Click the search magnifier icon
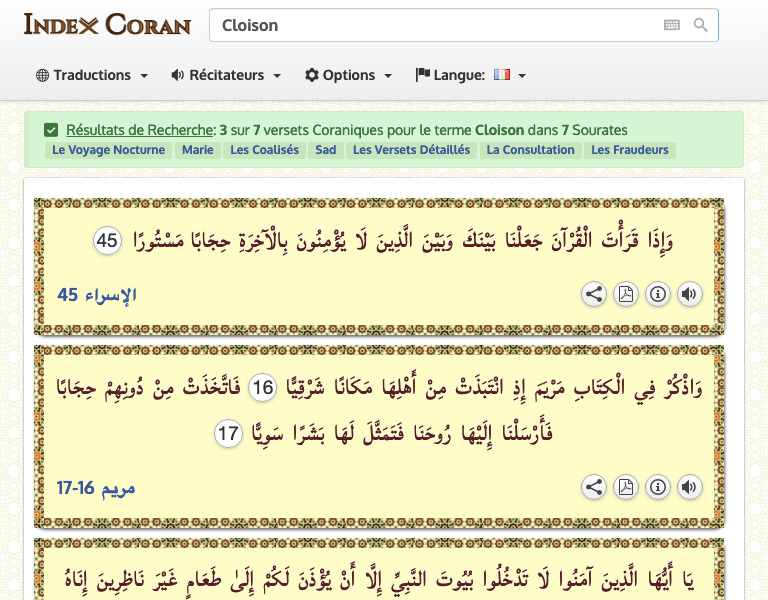Image resolution: width=768 pixels, height=600 pixels. [x=701, y=25]
